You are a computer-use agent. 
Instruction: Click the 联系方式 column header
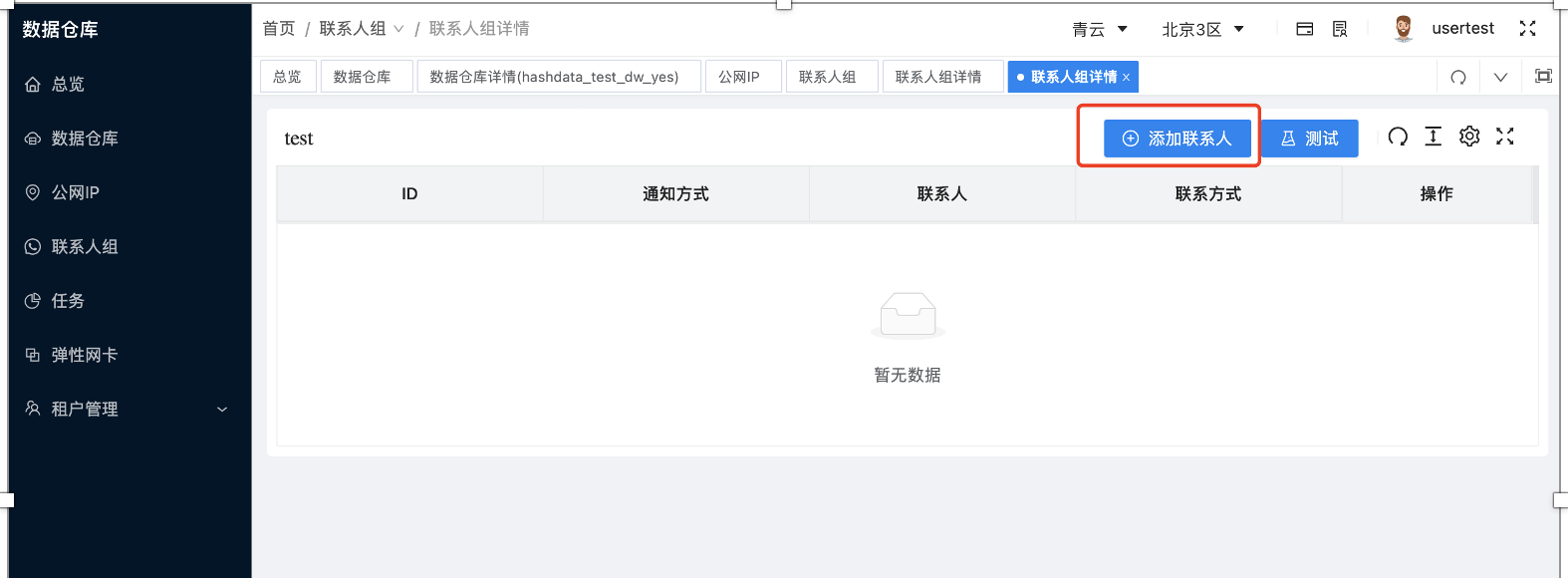pos(1208,194)
